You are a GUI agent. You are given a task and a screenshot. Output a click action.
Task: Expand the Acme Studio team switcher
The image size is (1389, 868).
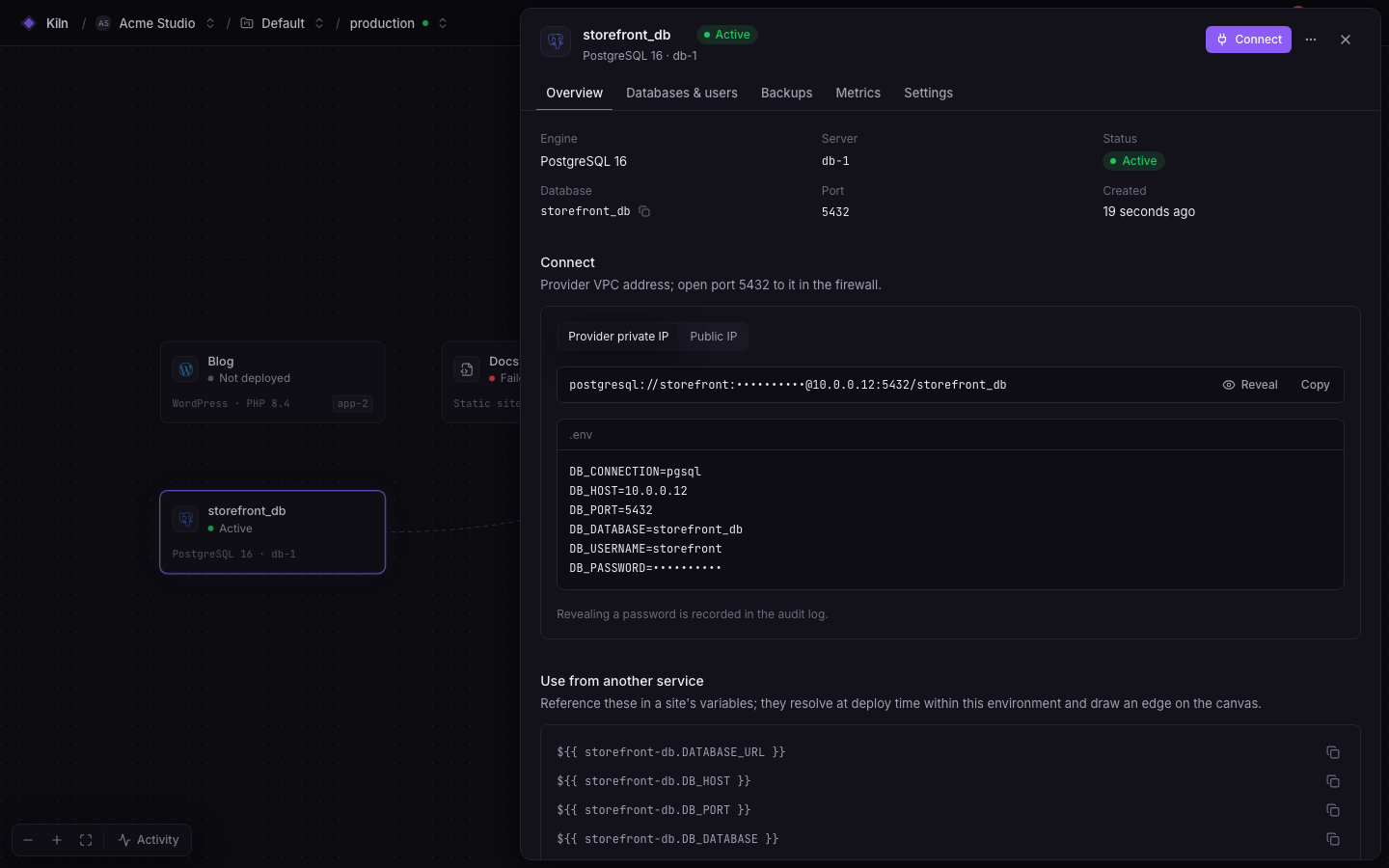[x=210, y=23]
